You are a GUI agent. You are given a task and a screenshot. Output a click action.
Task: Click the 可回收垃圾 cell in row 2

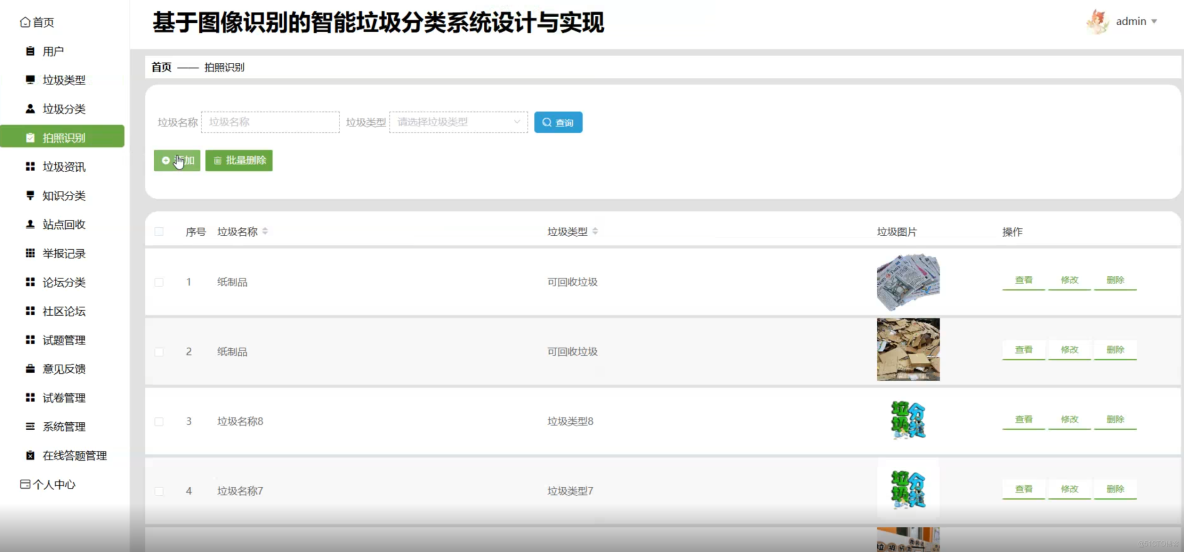572,352
